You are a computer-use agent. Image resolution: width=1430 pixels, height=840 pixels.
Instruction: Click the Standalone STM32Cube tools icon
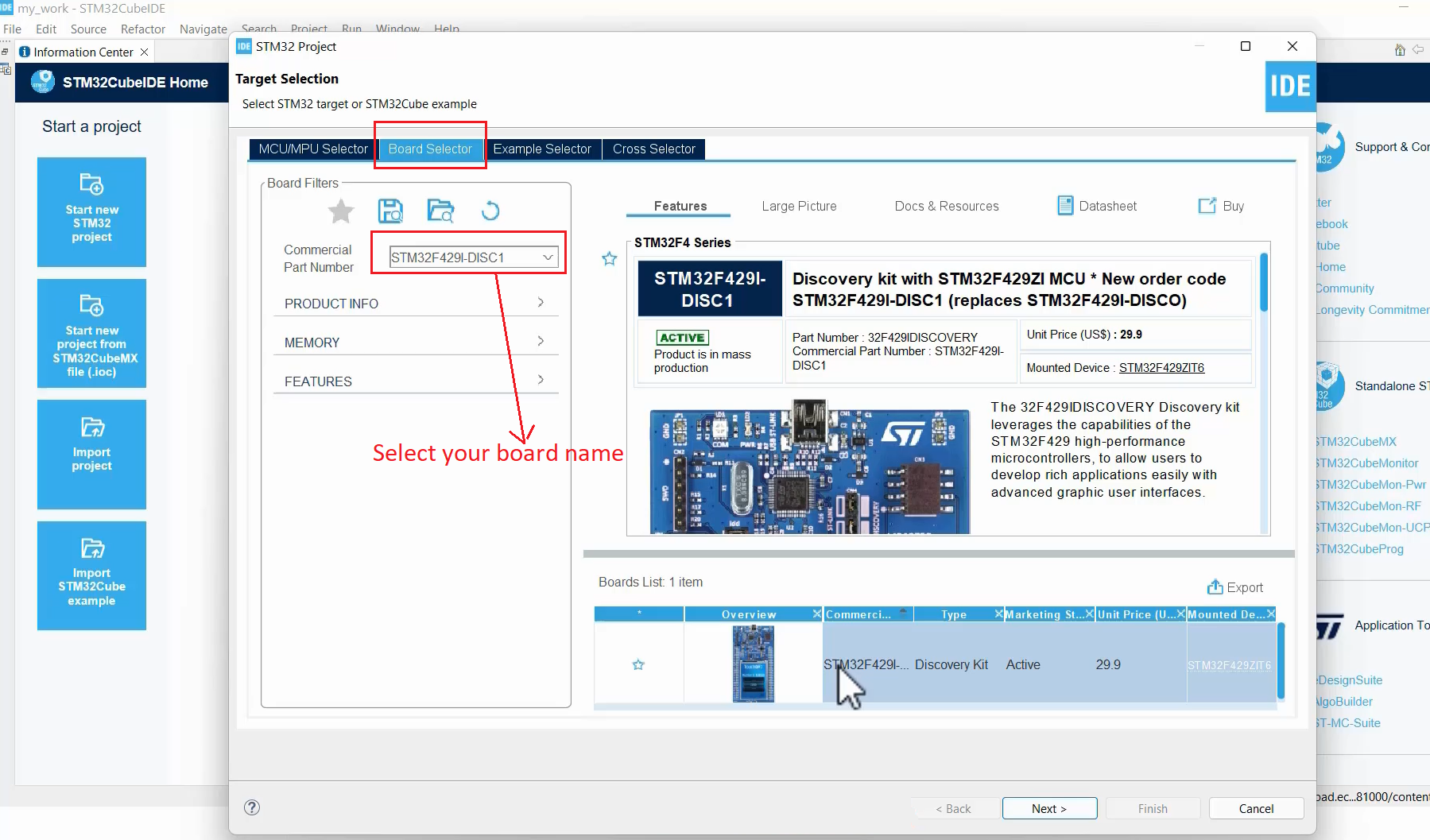tap(1329, 386)
